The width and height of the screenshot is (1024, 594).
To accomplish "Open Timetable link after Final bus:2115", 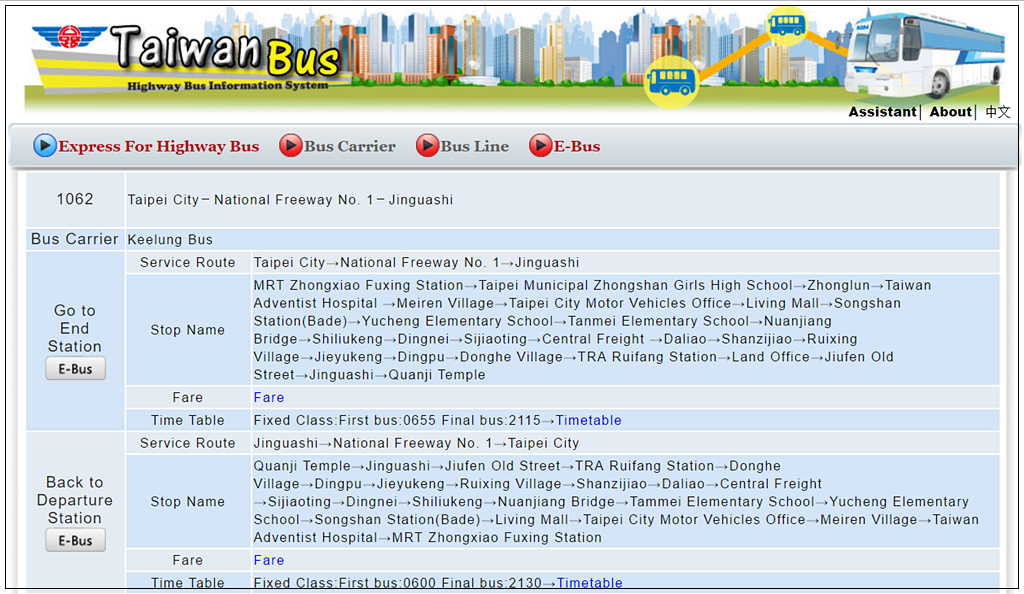I will 588,420.
